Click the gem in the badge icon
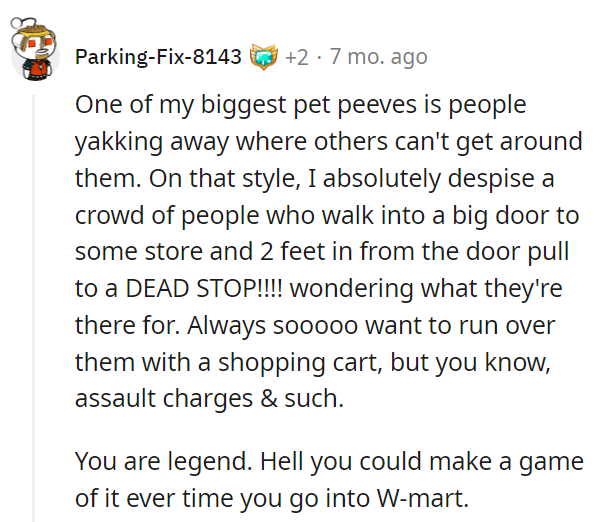The width and height of the screenshot is (612, 522). [264, 57]
